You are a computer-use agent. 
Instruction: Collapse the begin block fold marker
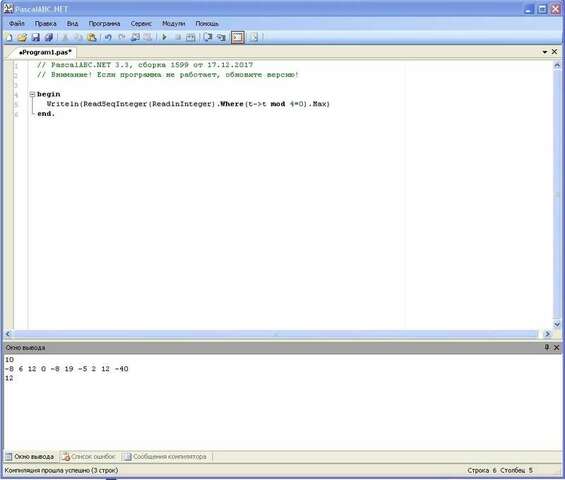tap(32, 94)
